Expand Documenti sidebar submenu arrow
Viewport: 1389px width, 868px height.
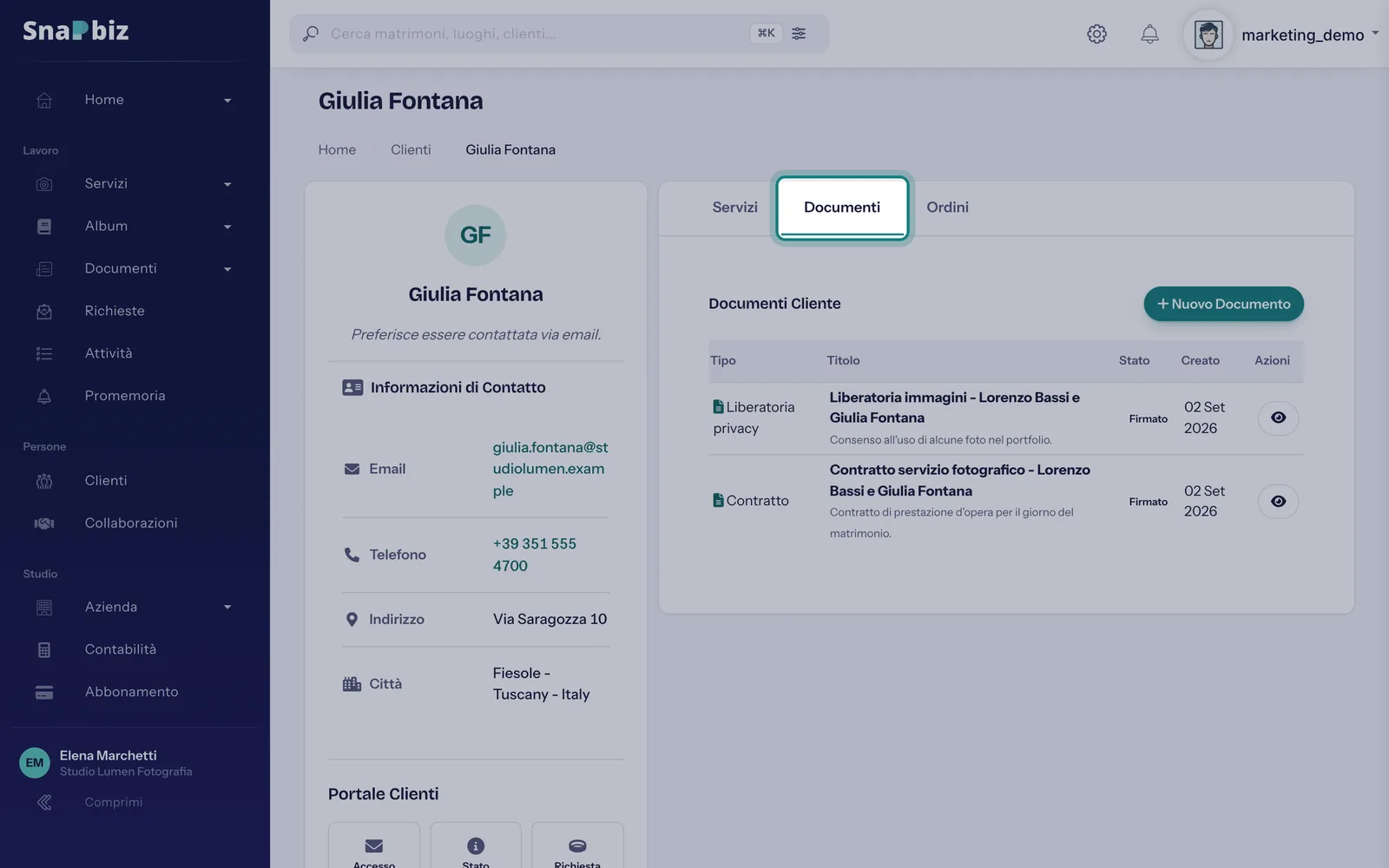pyautogui.click(x=227, y=270)
